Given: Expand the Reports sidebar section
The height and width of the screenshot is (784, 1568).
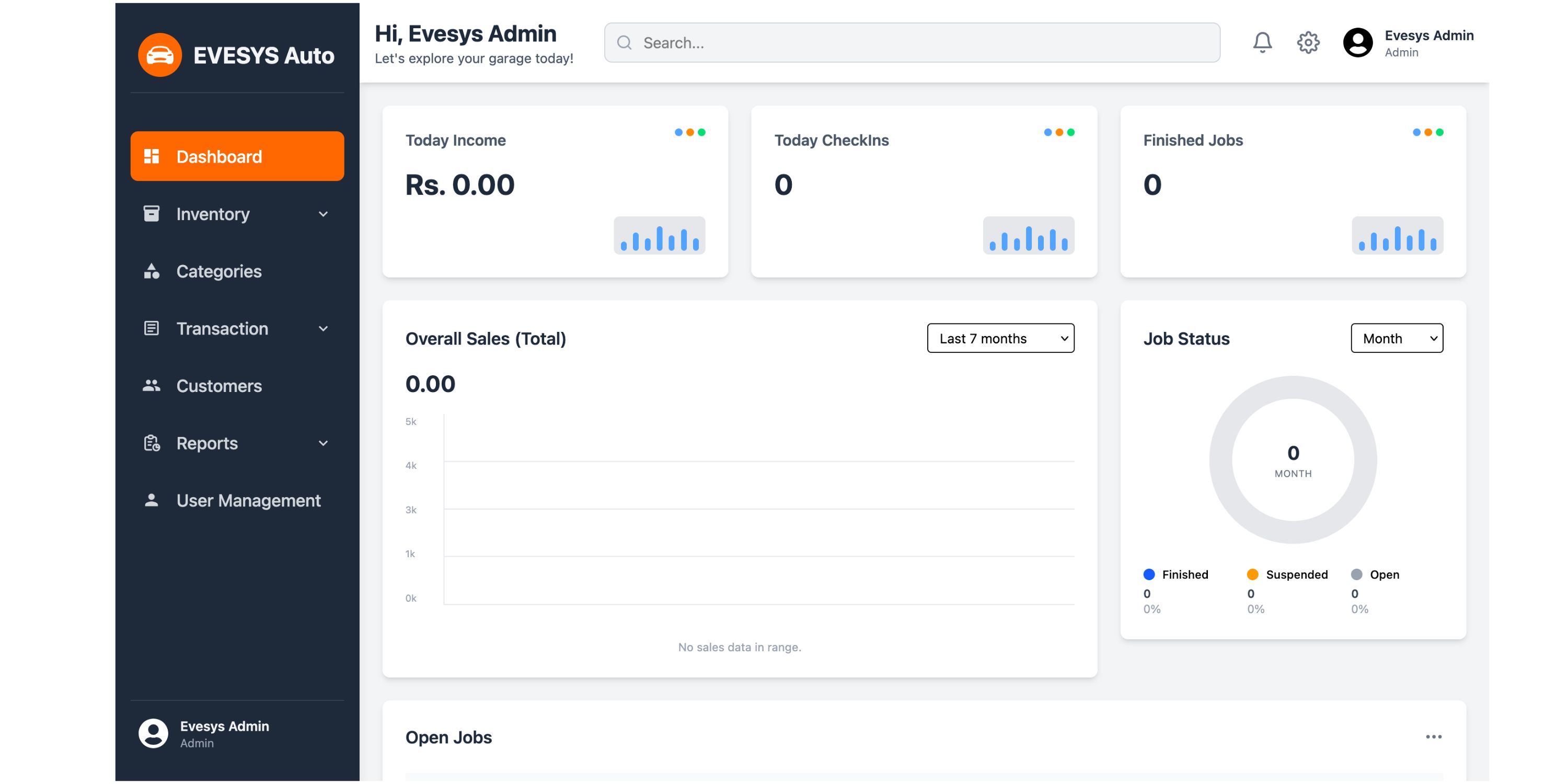Looking at the screenshot, I should (323, 443).
